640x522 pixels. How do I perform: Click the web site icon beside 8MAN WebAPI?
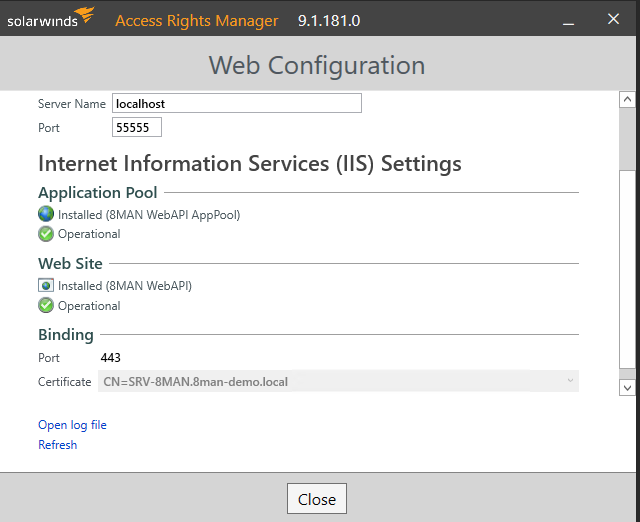tap(46, 285)
